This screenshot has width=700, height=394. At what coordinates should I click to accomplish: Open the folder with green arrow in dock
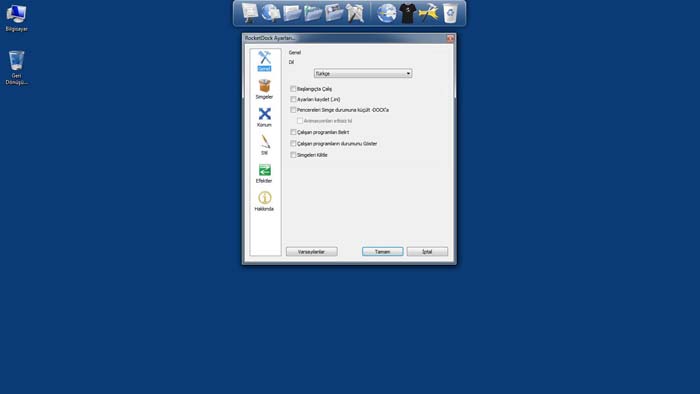click(313, 13)
